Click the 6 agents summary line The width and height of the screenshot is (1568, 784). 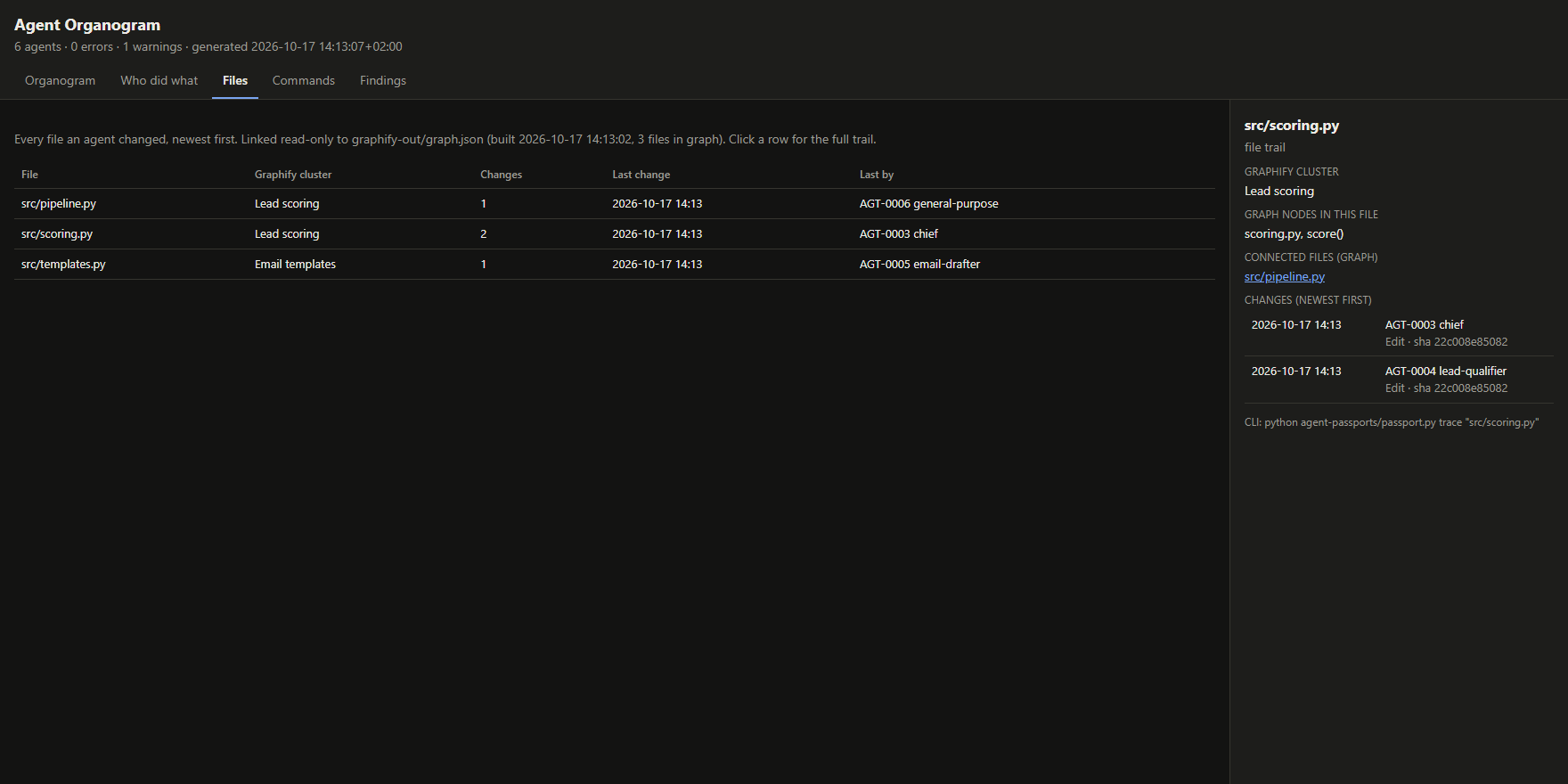click(x=208, y=47)
